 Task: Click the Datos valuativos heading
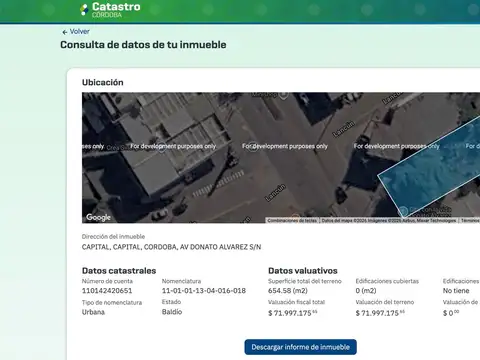303,271
